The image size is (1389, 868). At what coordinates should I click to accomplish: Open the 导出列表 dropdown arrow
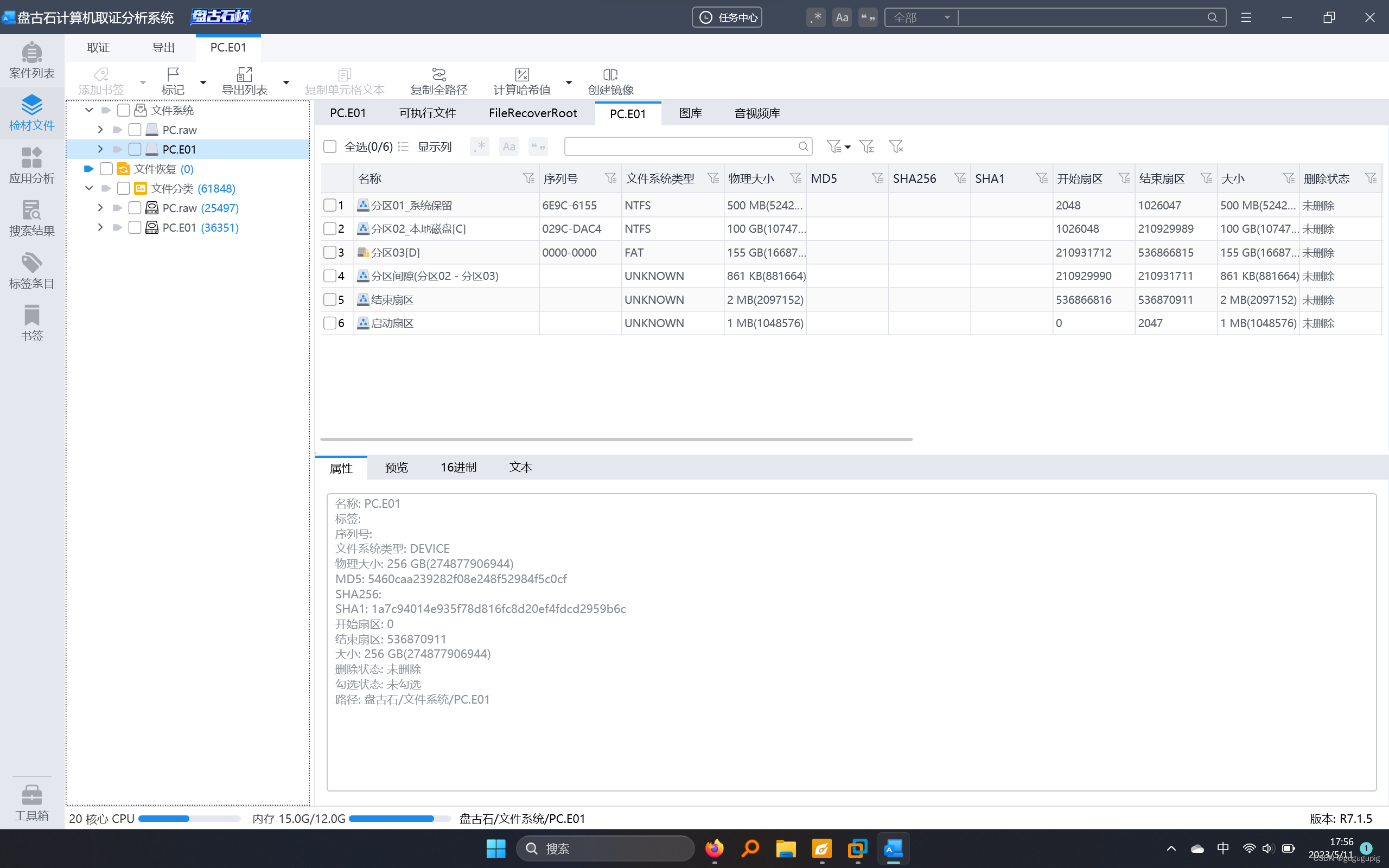click(x=286, y=82)
